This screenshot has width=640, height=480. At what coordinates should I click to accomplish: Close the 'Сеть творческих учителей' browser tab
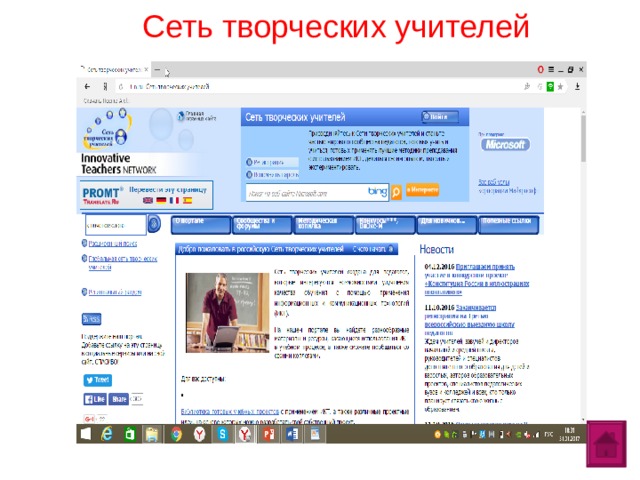[146, 70]
